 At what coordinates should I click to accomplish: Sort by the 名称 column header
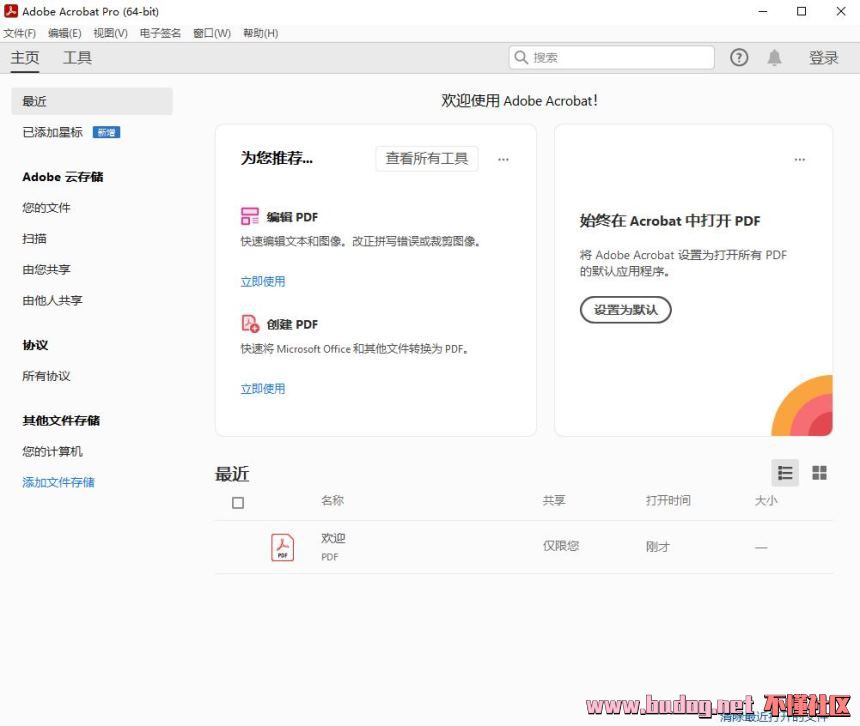pyautogui.click(x=332, y=500)
